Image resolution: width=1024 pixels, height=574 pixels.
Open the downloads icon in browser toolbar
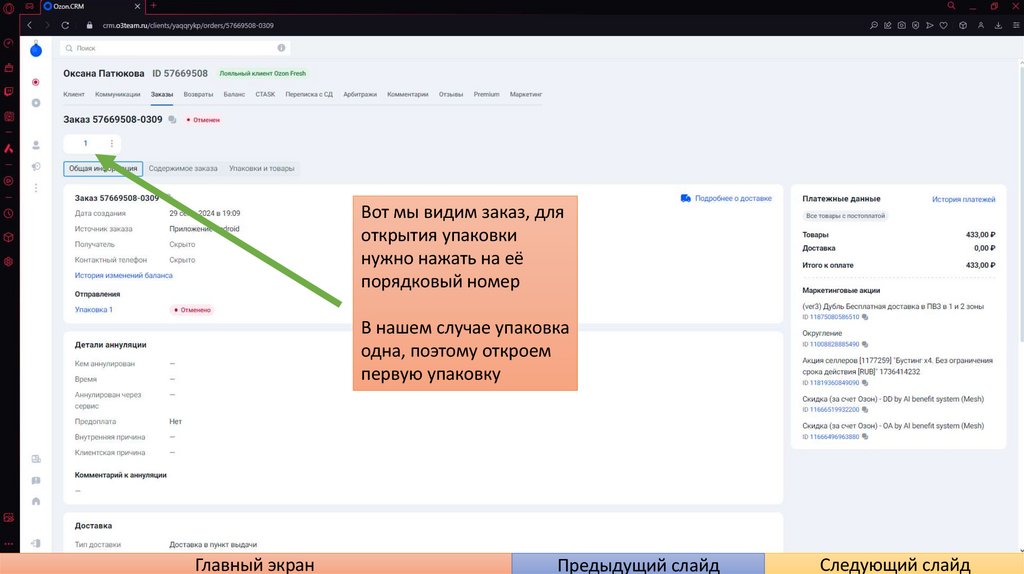click(x=998, y=25)
